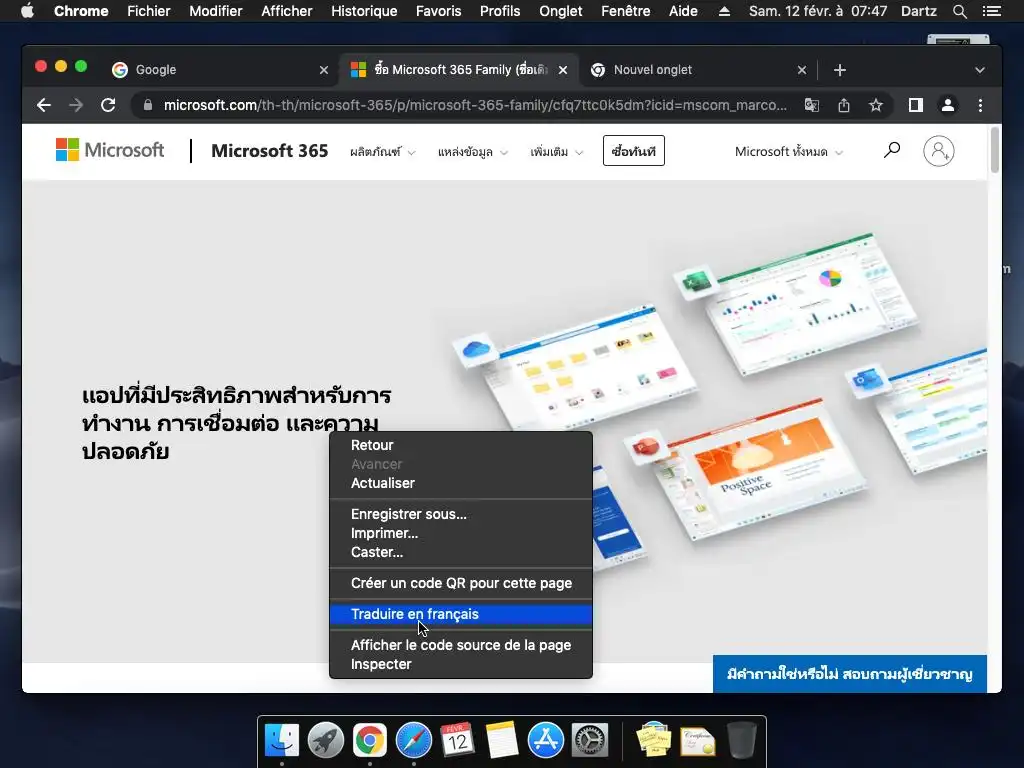Open the Favoris menu
This screenshot has height=768, width=1024.
tap(438, 11)
